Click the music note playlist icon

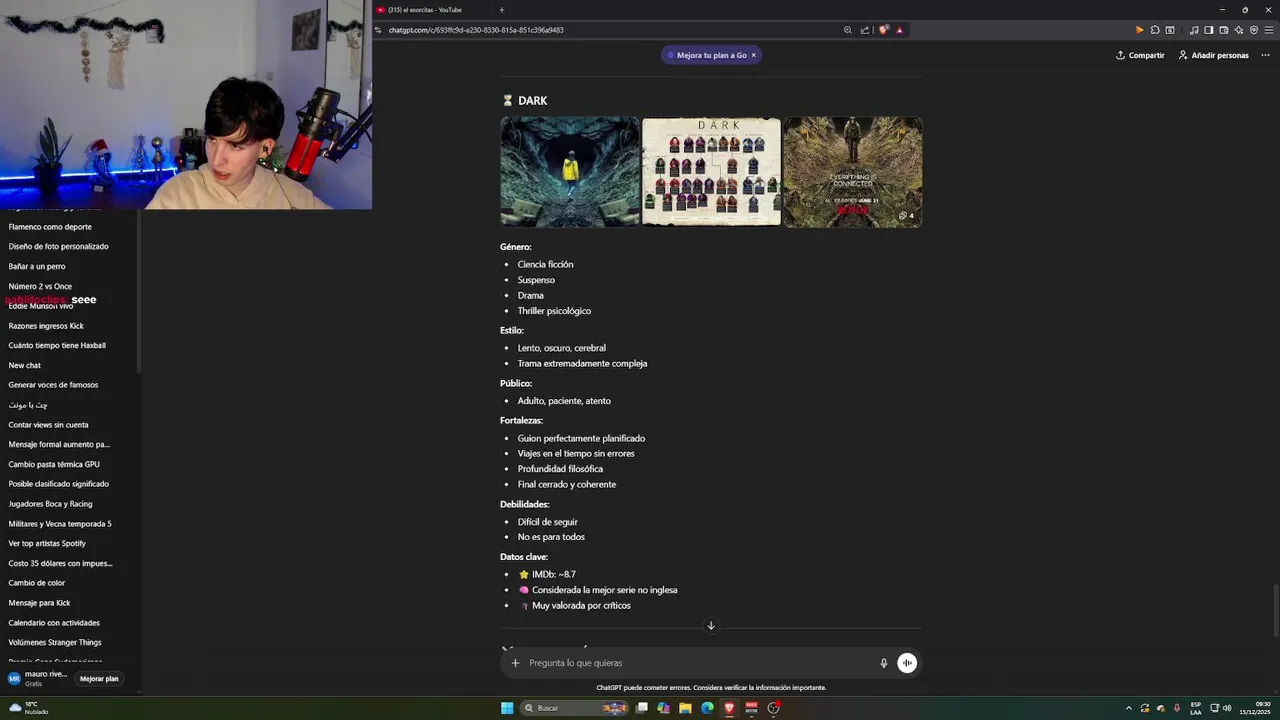[1194, 30]
